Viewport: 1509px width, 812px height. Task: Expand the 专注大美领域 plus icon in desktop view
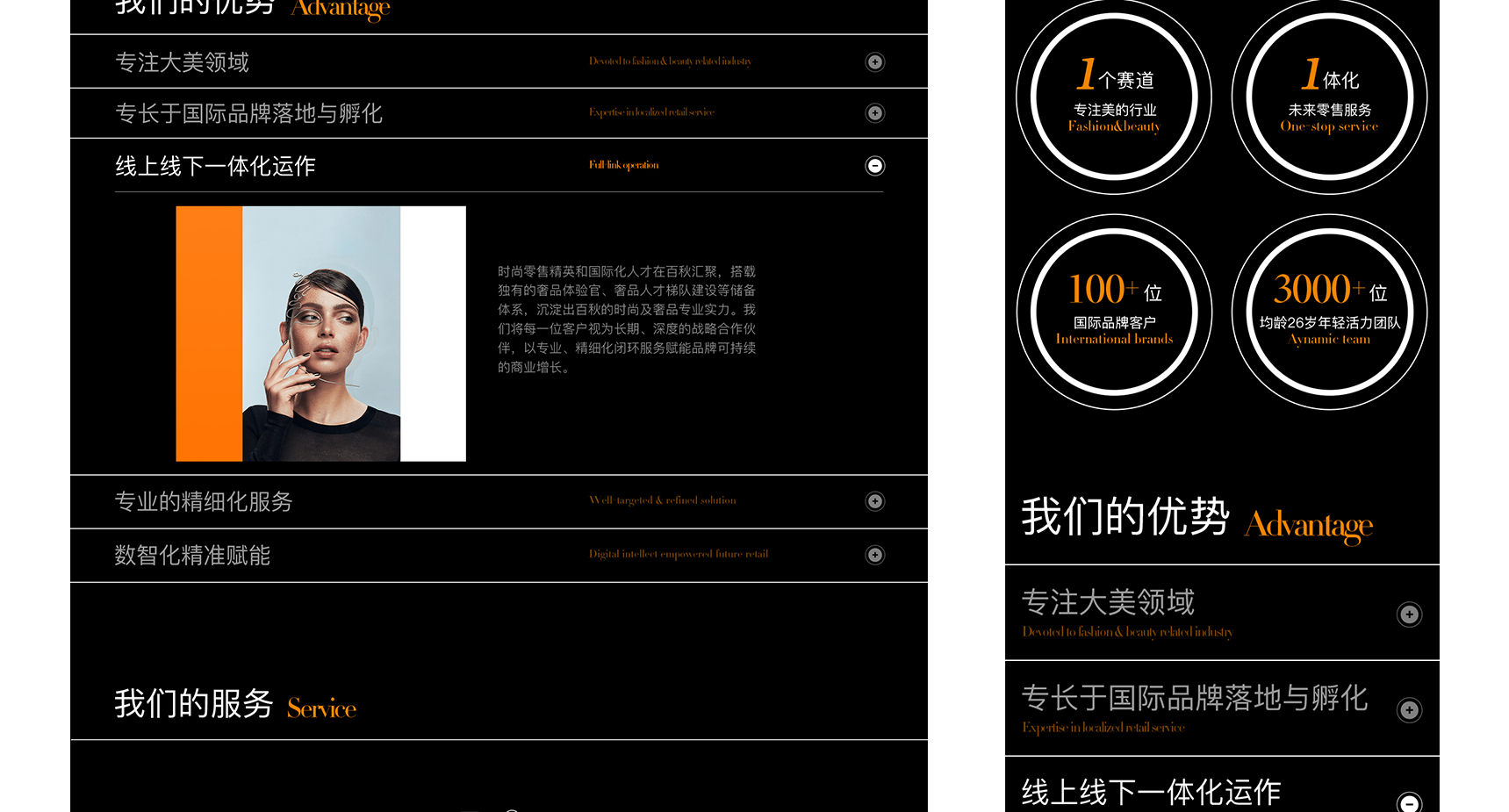pos(875,62)
